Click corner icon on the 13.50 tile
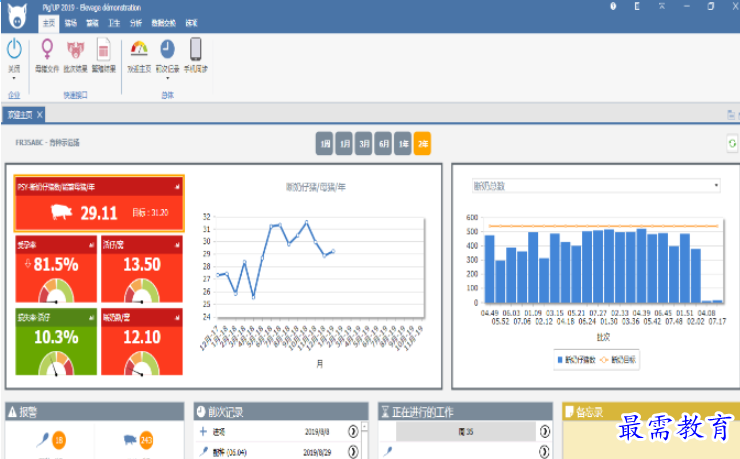 point(177,245)
